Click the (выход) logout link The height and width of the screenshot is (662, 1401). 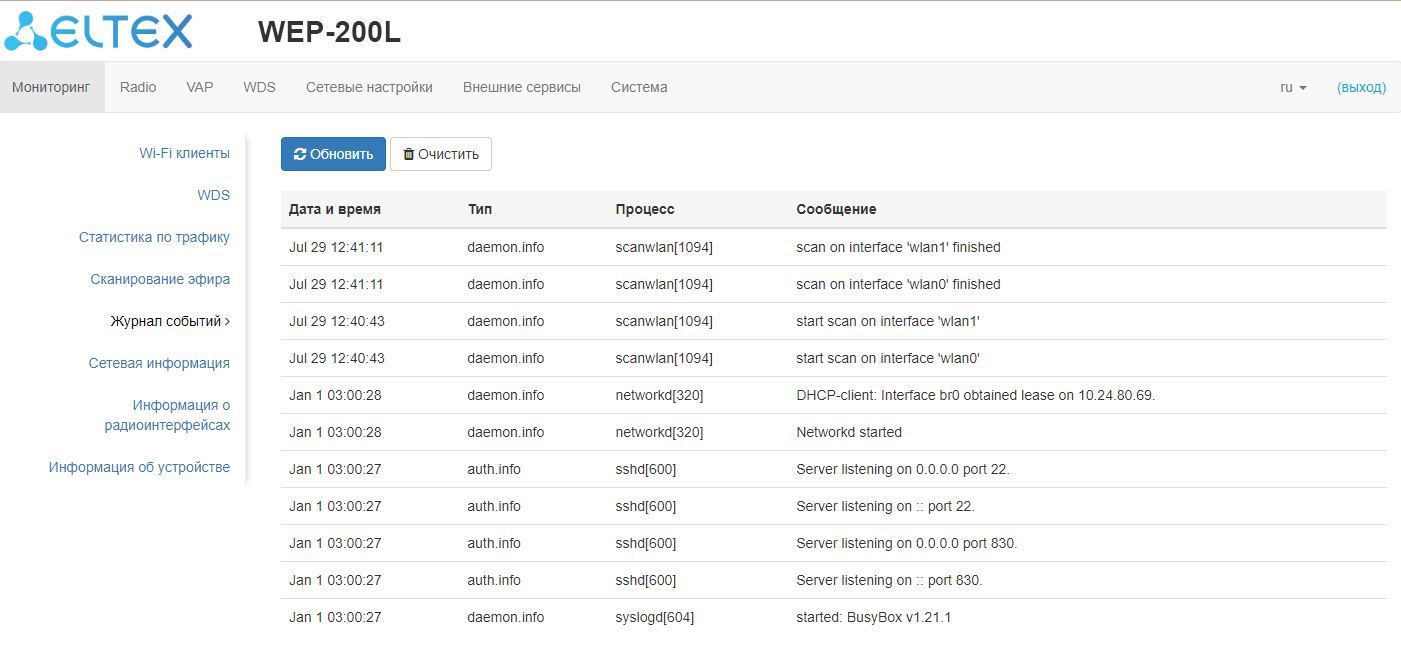tap(1361, 87)
